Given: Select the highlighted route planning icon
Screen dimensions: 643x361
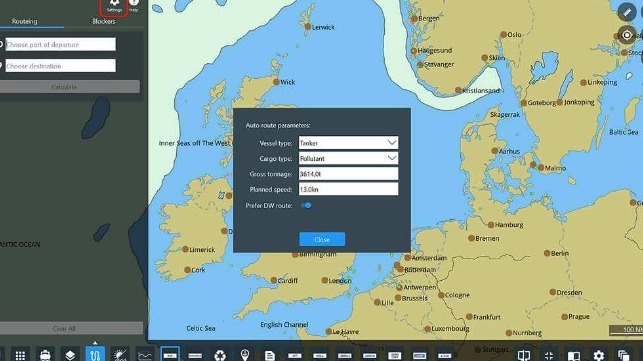Looking at the screenshot, I should coord(95,354).
